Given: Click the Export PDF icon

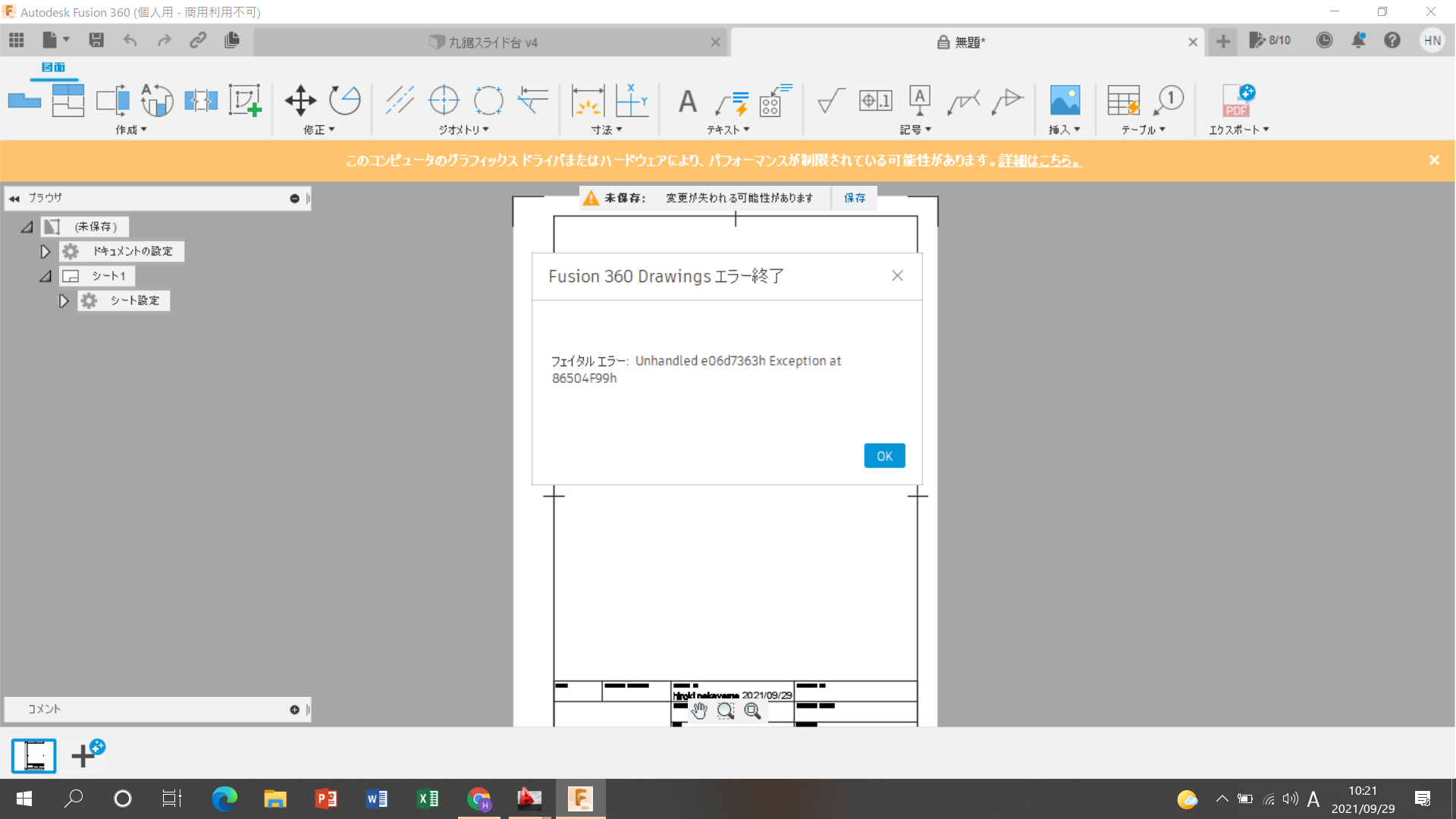Looking at the screenshot, I should coord(1238,100).
